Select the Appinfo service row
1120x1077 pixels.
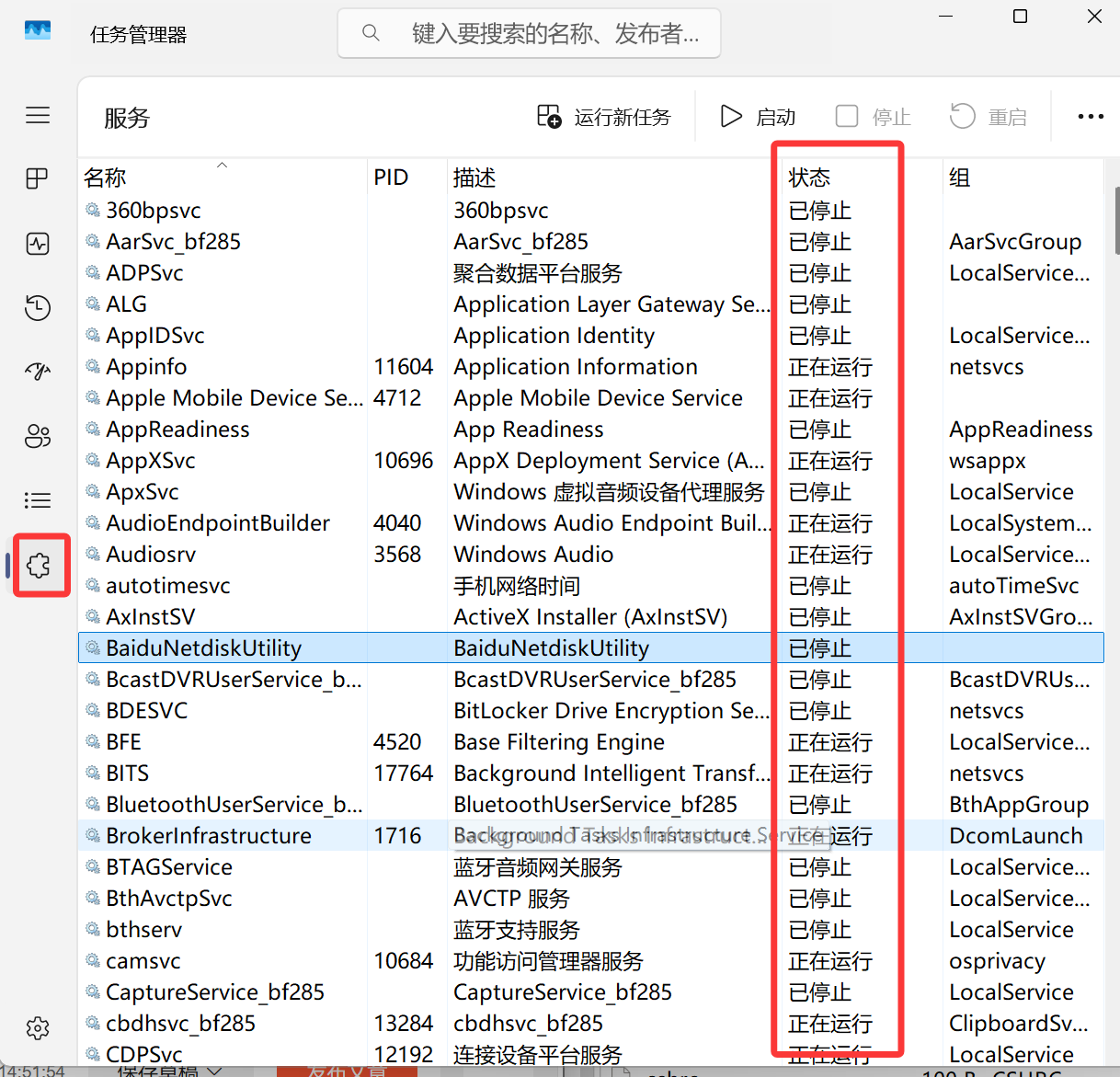click(x=590, y=367)
